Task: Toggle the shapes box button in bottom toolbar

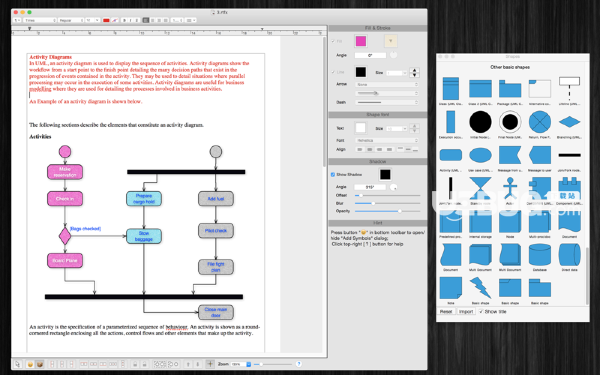Action: 39,364
